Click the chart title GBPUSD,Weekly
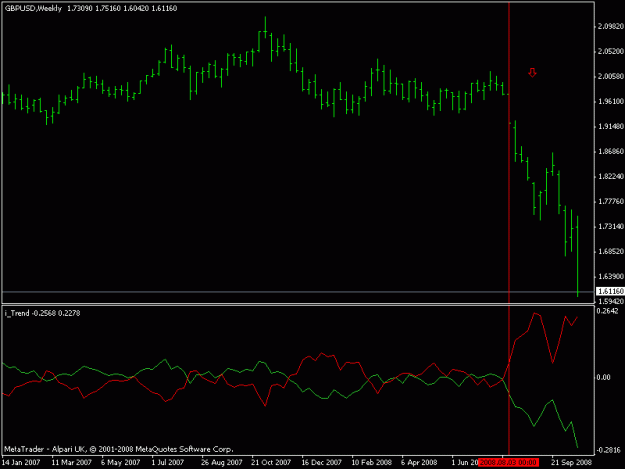The width and height of the screenshot is (625, 469). coord(33,8)
